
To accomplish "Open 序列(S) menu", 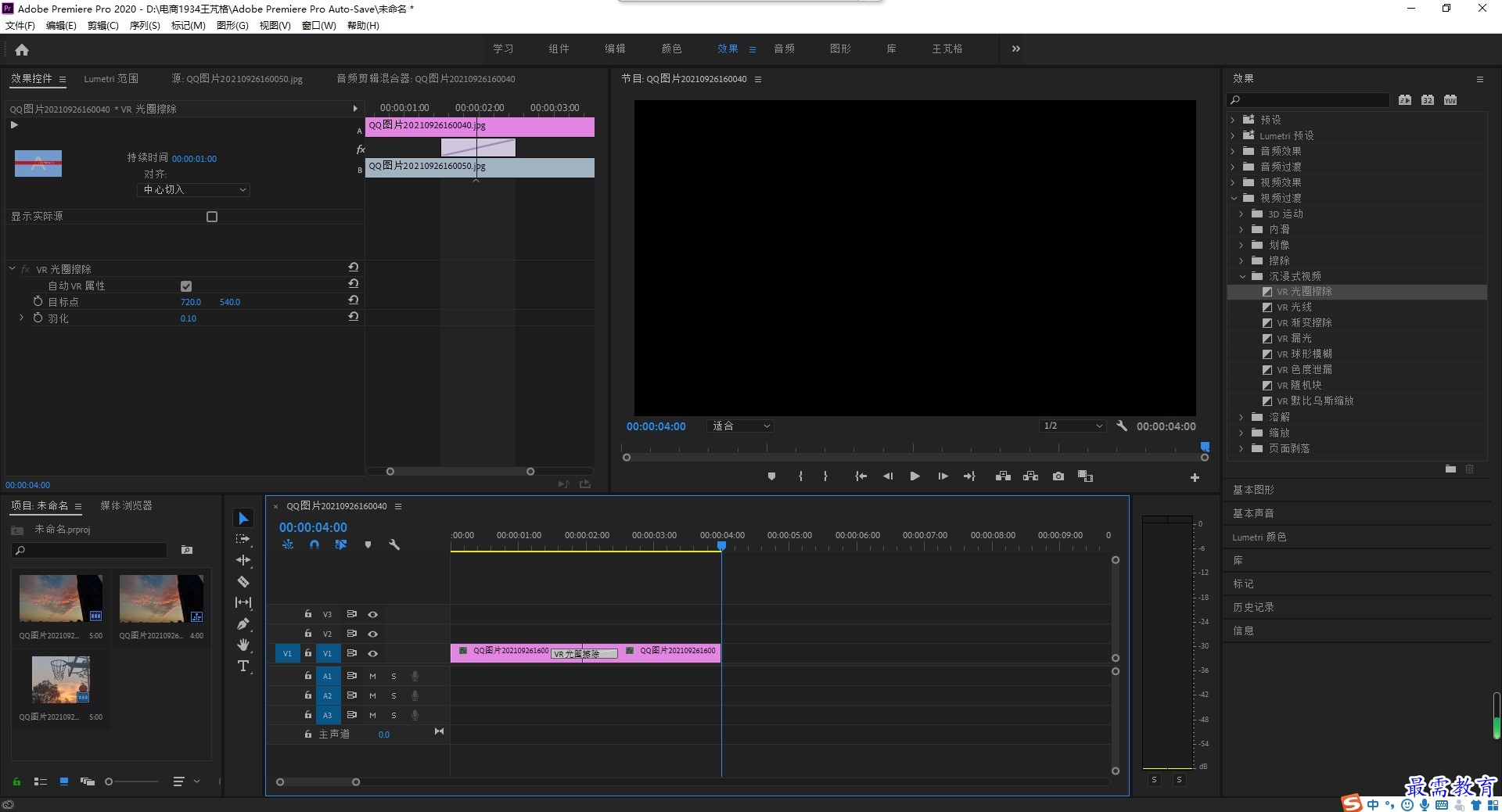I will click(x=145, y=26).
